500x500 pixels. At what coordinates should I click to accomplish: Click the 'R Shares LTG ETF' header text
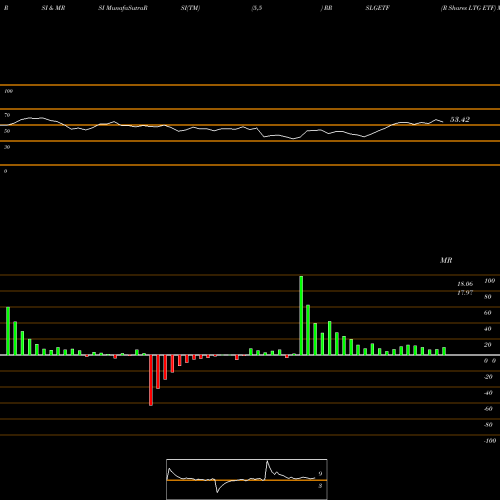(x=469, y=8)
